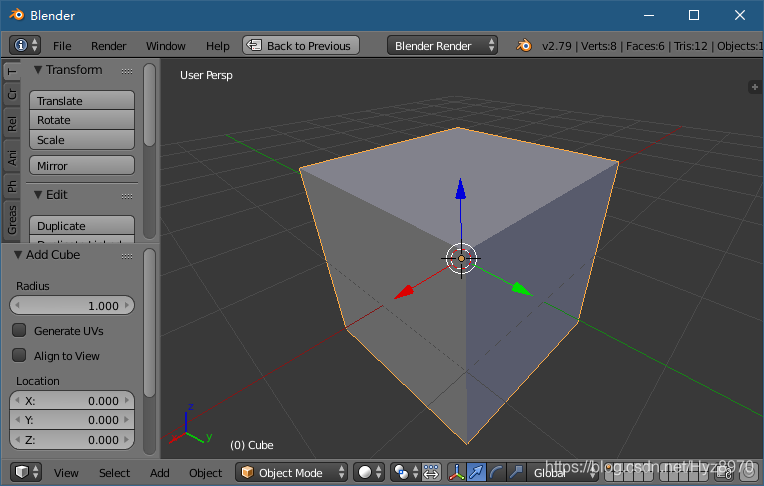Decrease Radius with left arrow
Image resolution: width=764 pixels, height=486 pixels.
(18, 306)
